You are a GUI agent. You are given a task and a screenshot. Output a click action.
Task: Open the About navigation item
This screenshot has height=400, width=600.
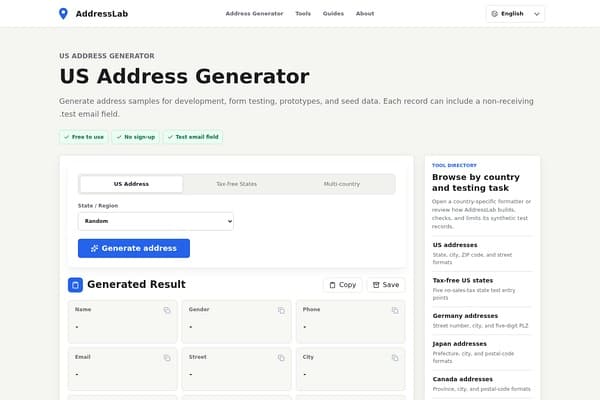click(365, 14)
